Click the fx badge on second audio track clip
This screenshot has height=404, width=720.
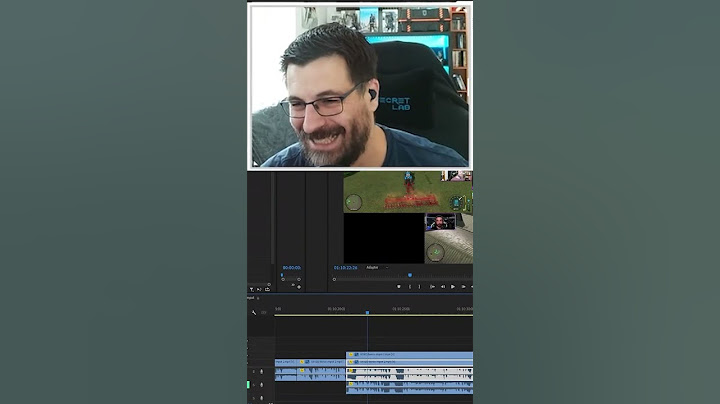point(351,383)
